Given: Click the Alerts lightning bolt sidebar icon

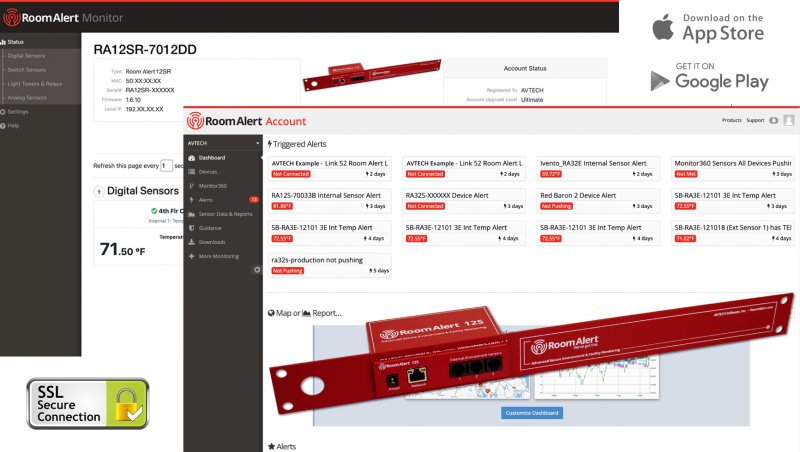Looking at the screenshot, I should (192, 200).
